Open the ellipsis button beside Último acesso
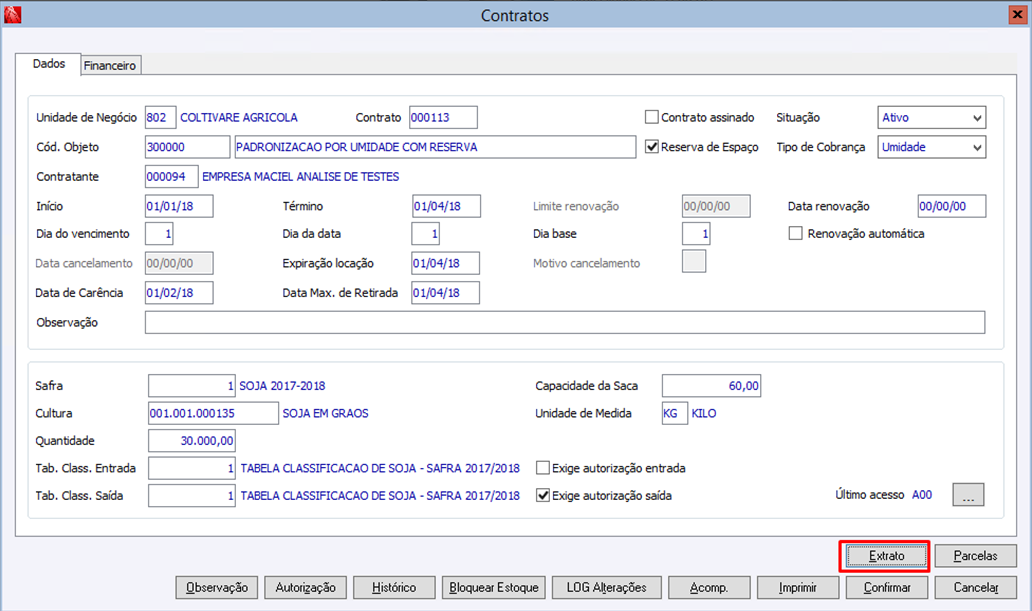Viewport: 1032px width, 611px height. 968,495
